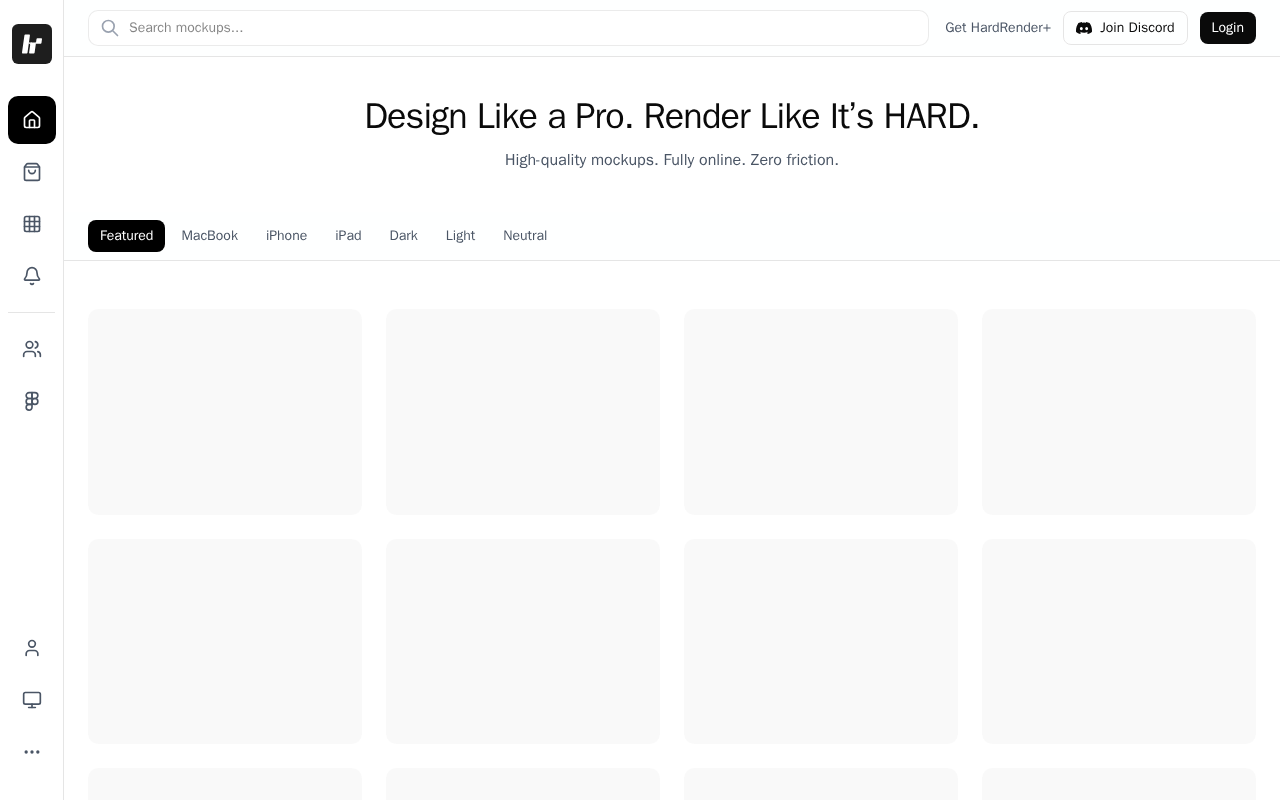The width and height of the screenshot is (1280, 800).
Task: Select the Featured filter tab
Action: click(x=126, y=236)
